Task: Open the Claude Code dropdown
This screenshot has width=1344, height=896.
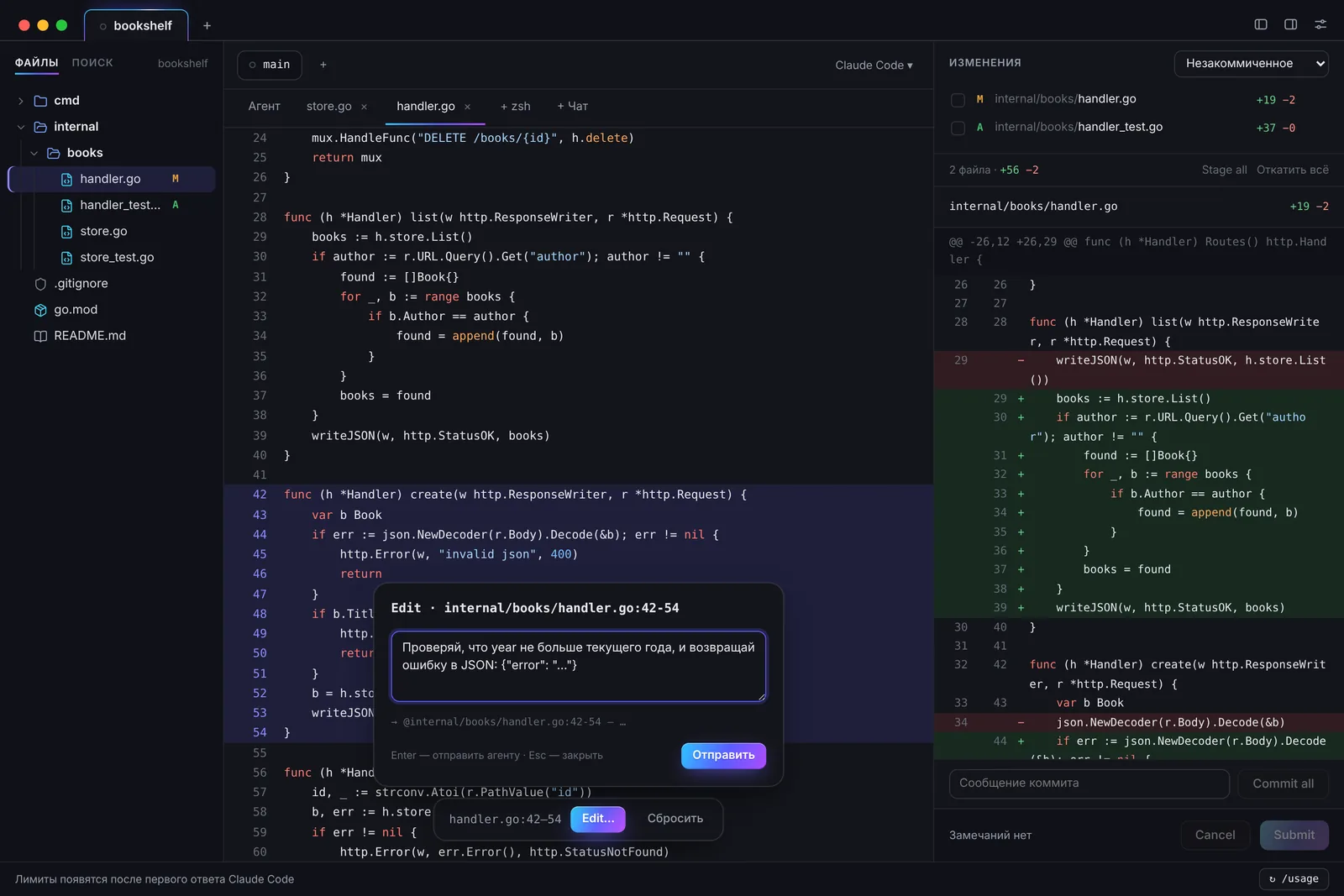Action: click(x=874, y=65)
